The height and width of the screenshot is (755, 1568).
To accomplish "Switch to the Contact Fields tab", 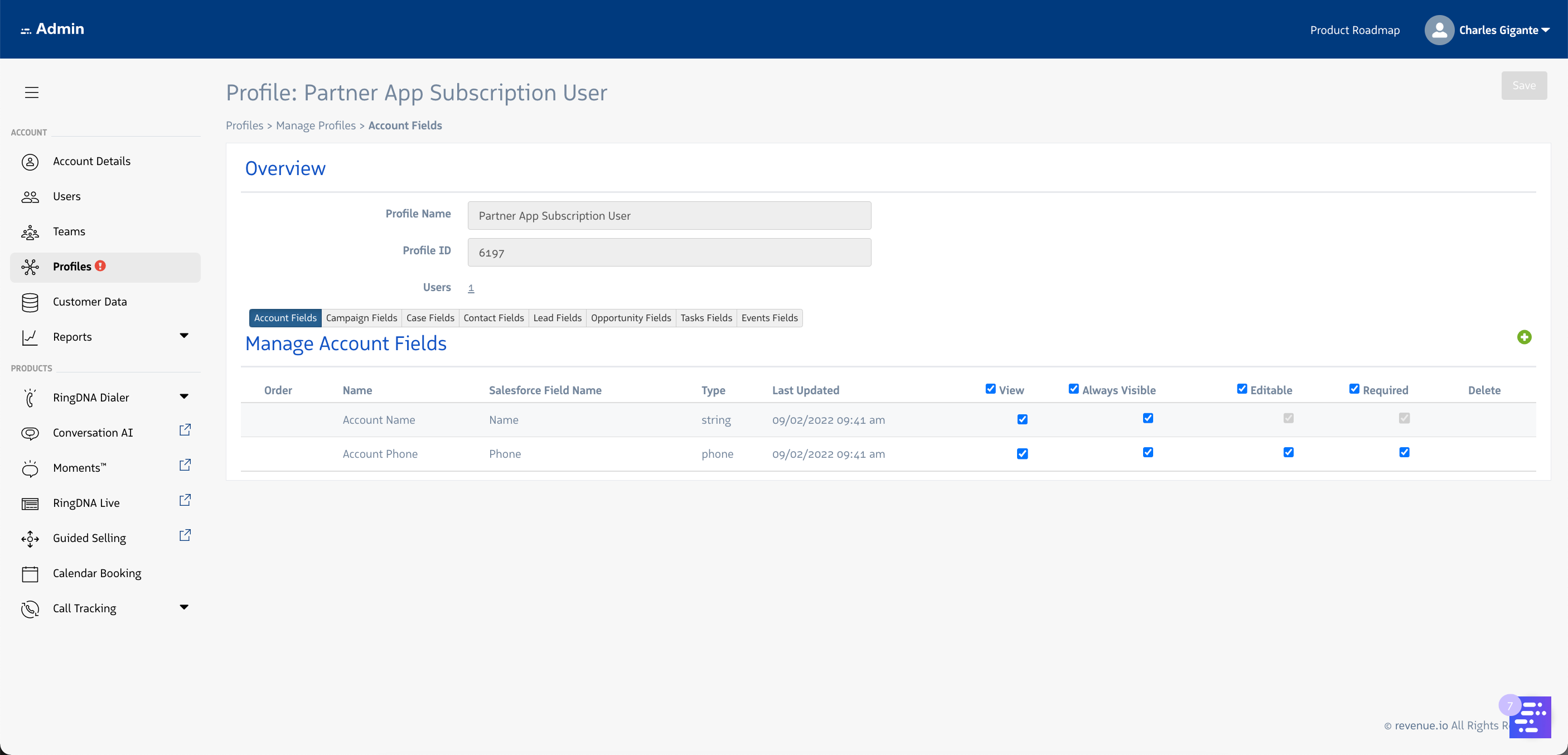I will (493, 317).
